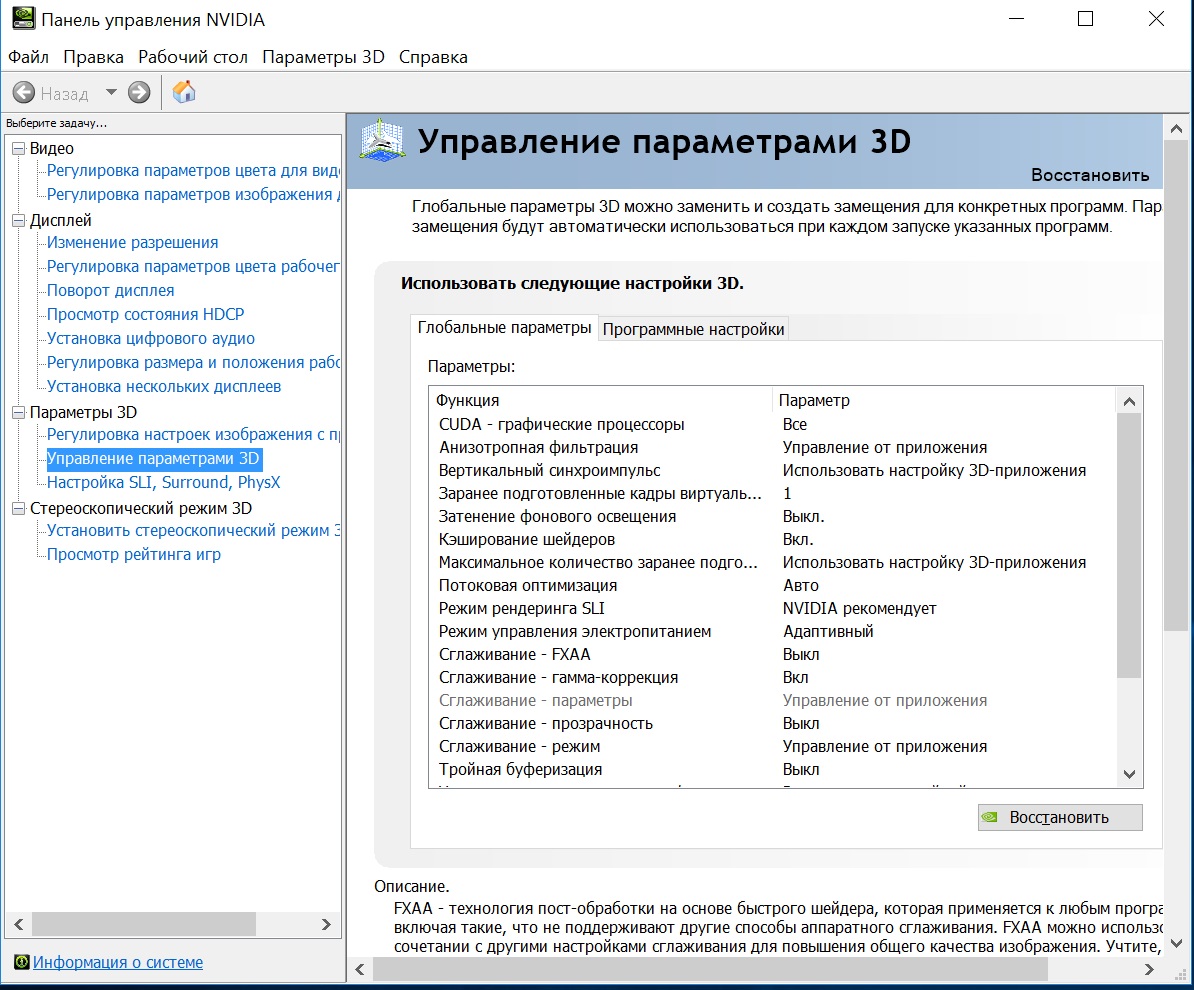Click the Функция column header
Screen dimensions: 1194x990
coord(602,401)
